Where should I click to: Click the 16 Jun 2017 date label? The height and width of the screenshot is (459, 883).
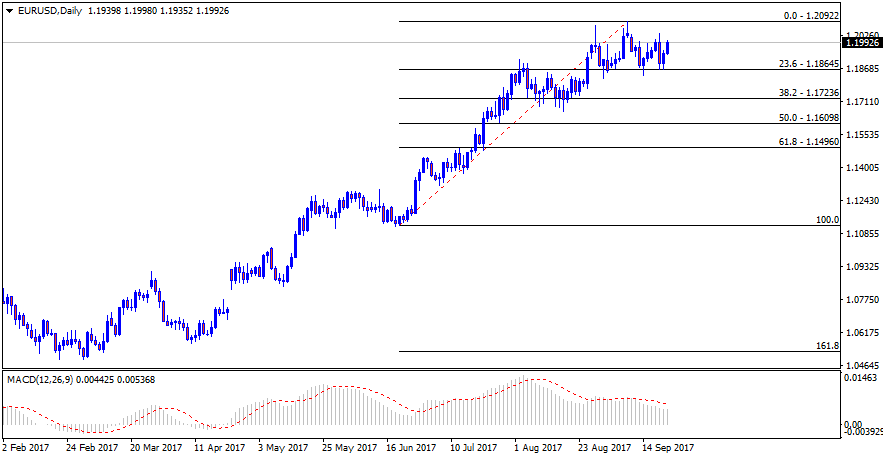tap(411, 448)
